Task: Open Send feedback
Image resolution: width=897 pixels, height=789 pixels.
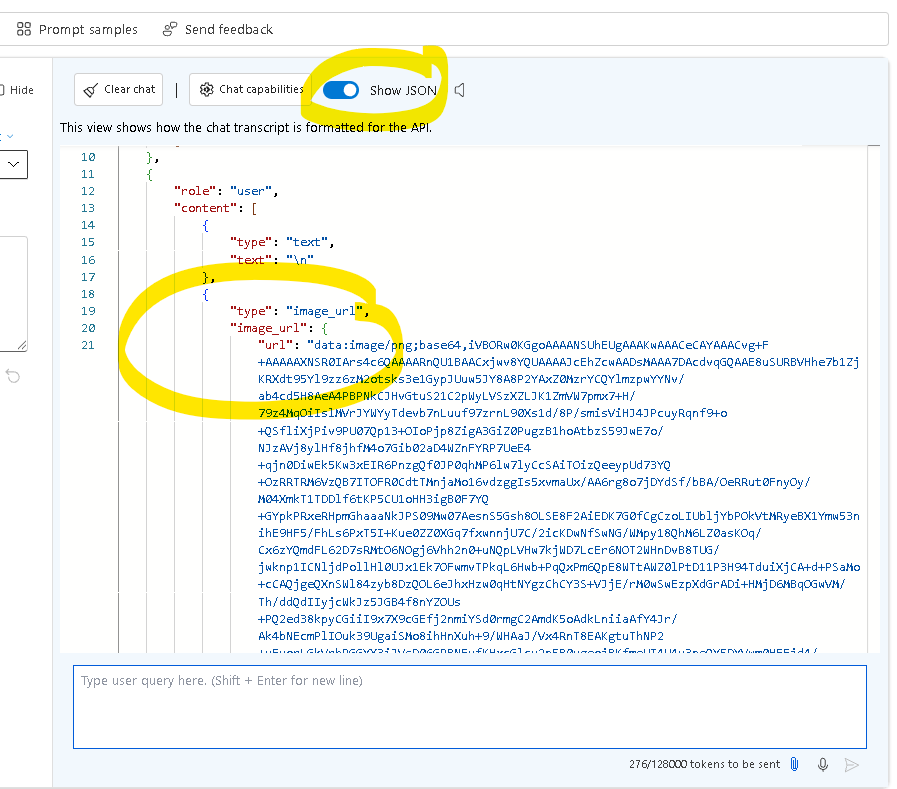Action: click(218, 29)
